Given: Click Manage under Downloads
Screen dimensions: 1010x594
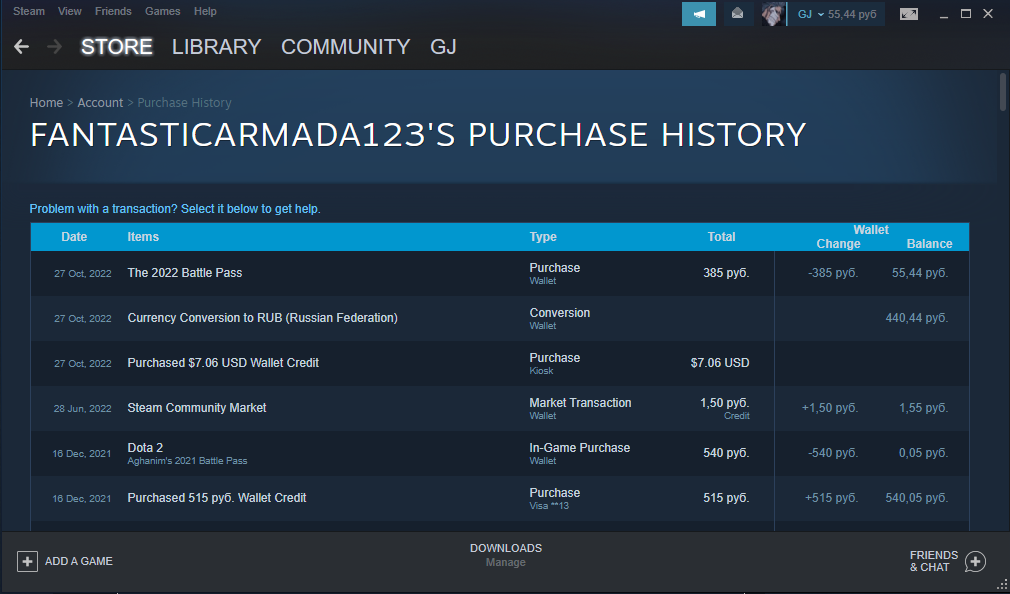Looking at the screenshot, I should click(x=505, y=562).
